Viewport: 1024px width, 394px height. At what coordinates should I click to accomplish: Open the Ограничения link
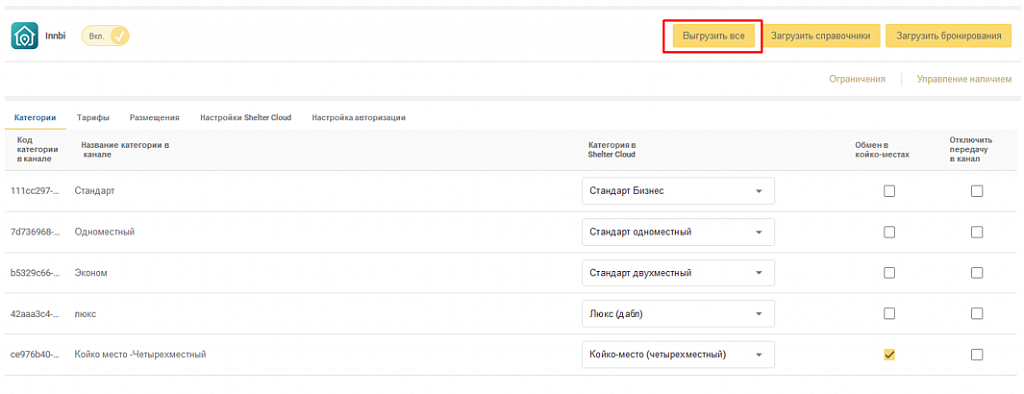pos(857,79)
